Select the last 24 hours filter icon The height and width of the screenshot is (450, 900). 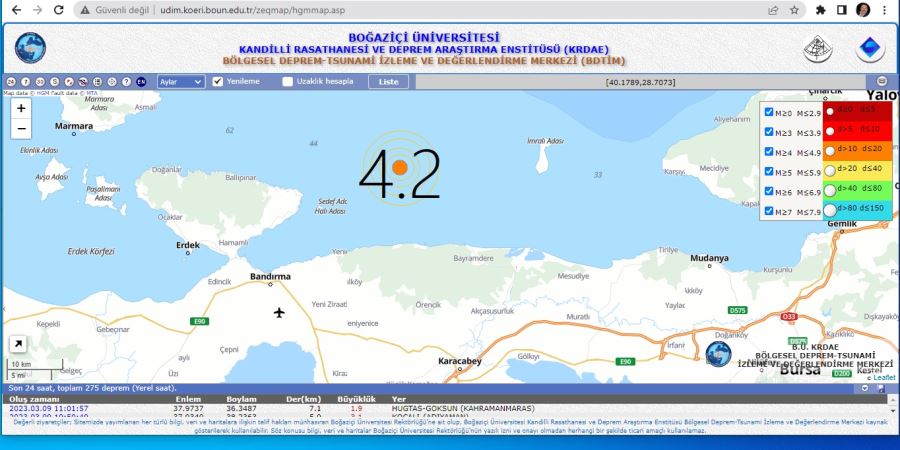click(11, 82)
